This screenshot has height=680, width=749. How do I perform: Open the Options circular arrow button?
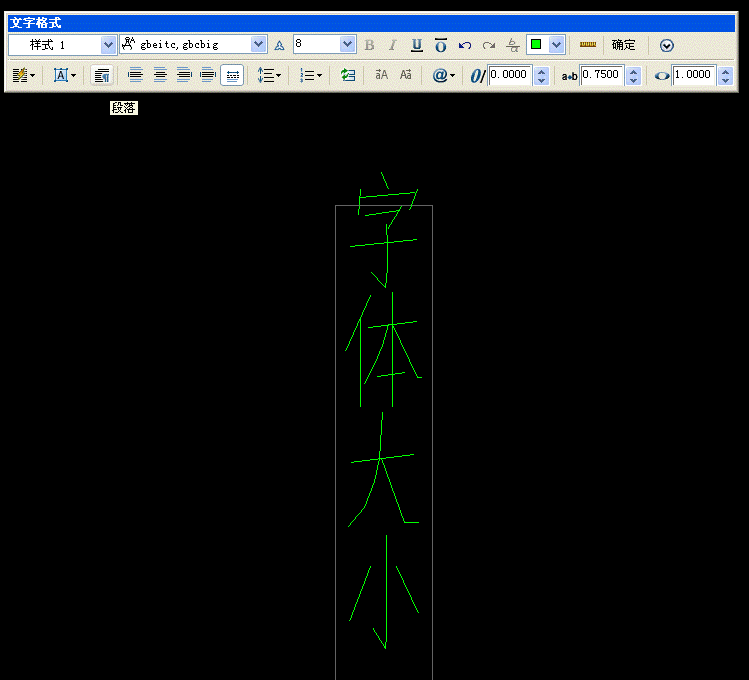[667, 45]
